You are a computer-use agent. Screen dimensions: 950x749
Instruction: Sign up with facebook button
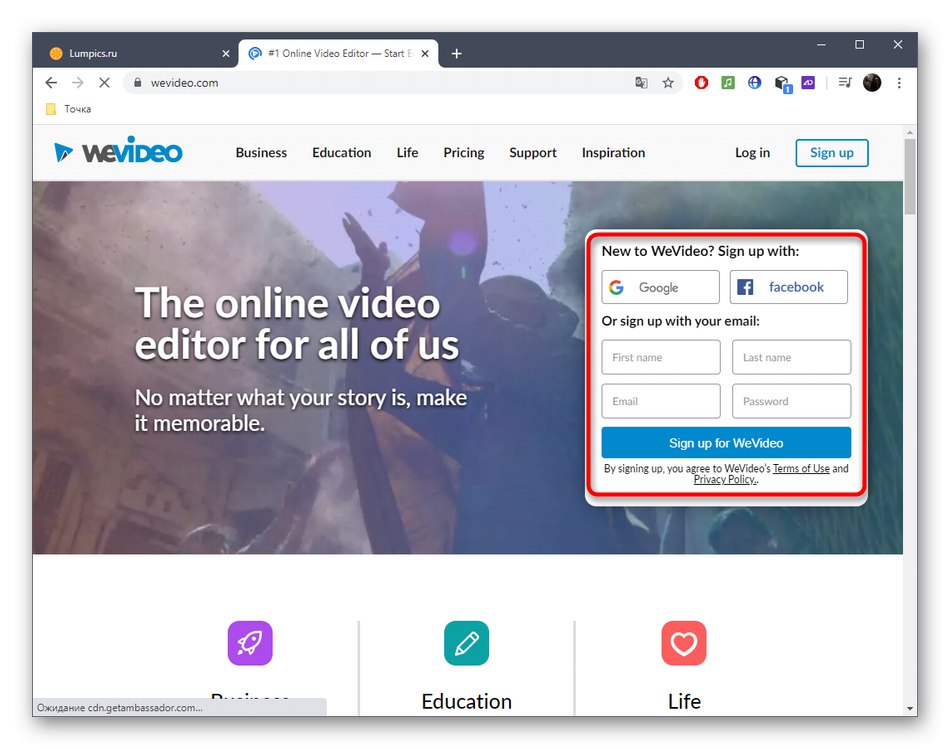[x=788, y=287]
